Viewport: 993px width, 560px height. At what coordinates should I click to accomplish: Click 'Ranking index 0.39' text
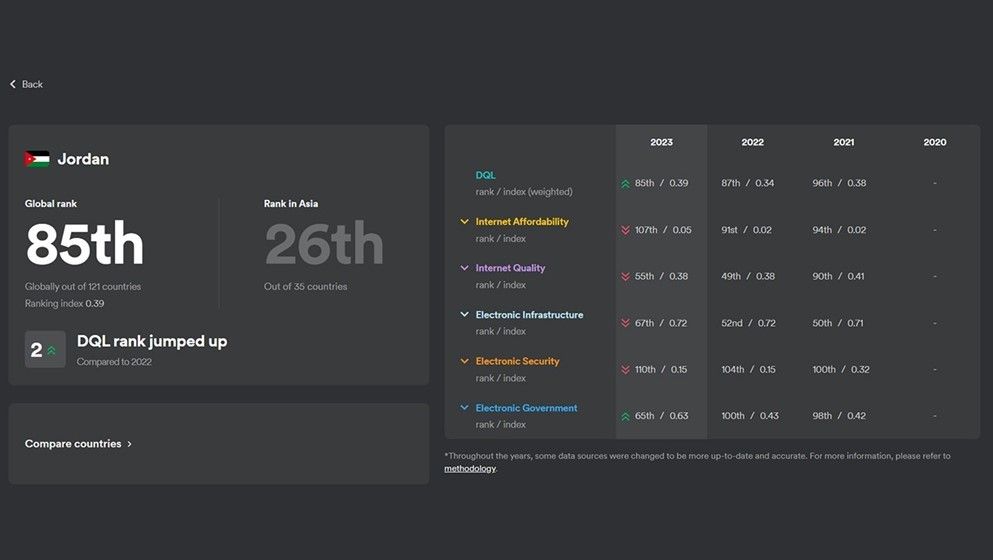pyautogui.click(x=65, y=303)
